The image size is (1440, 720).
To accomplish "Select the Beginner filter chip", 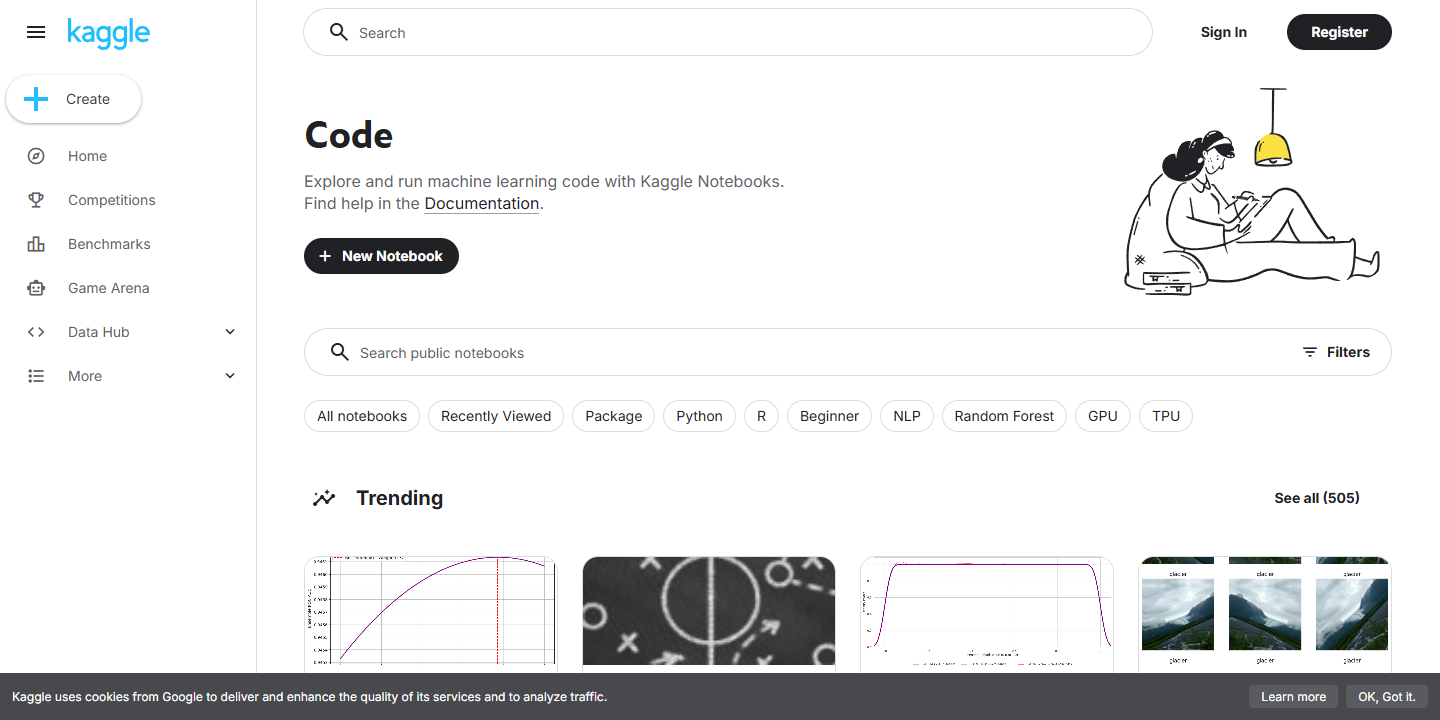I will 829,416.
